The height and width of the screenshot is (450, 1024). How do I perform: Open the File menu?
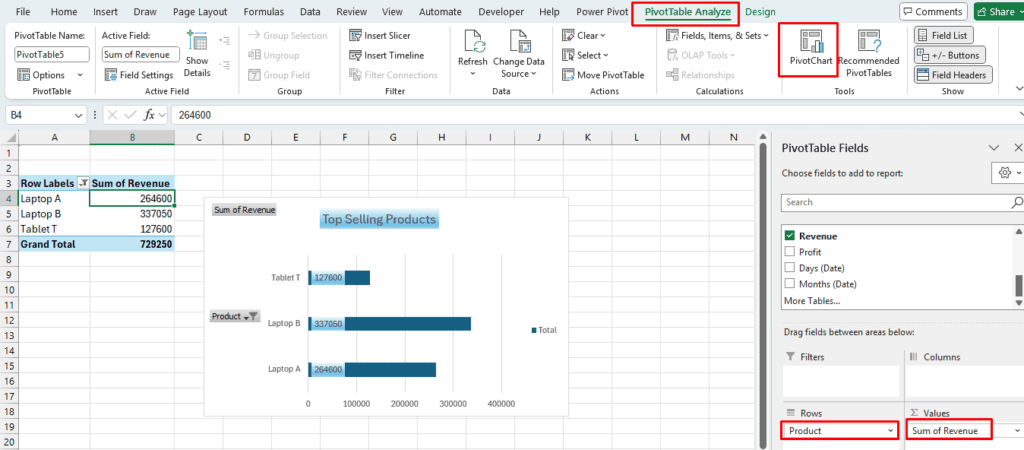tap(23, 12)
